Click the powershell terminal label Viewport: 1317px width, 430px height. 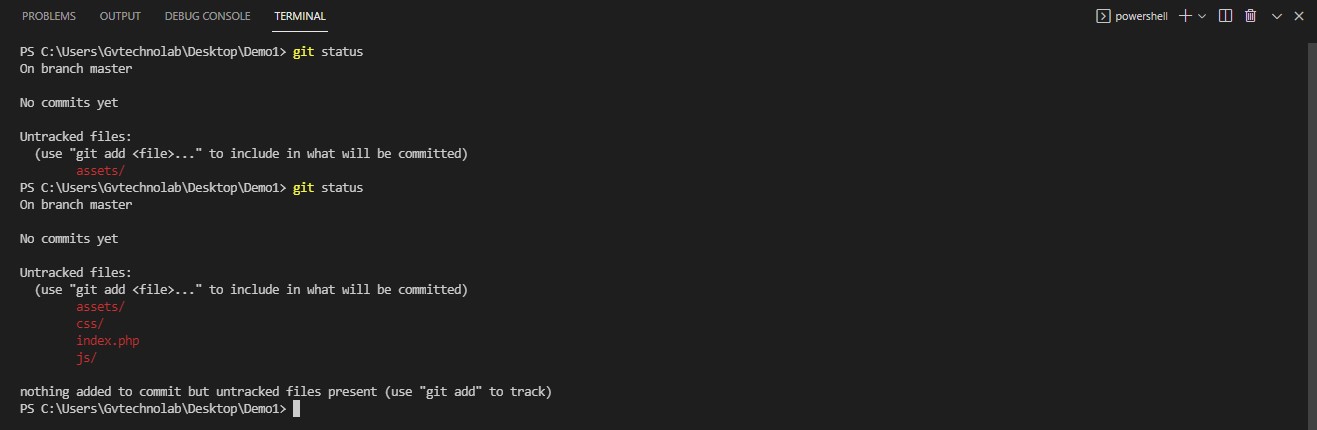point(1142,16)
